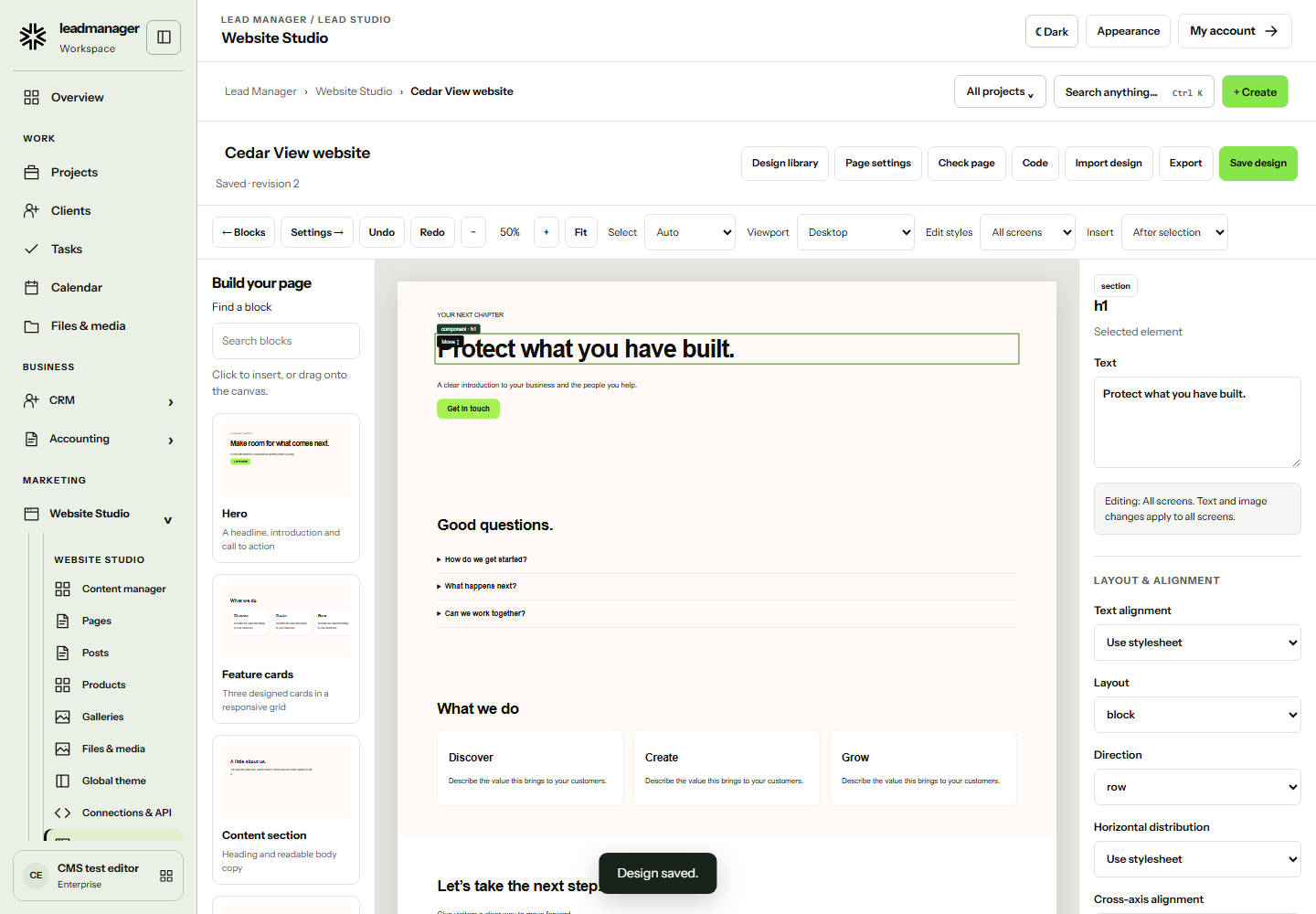Open Posts in Website Studio menu
This screenshot has height=914, width=1316.
(x=95, y=654)
